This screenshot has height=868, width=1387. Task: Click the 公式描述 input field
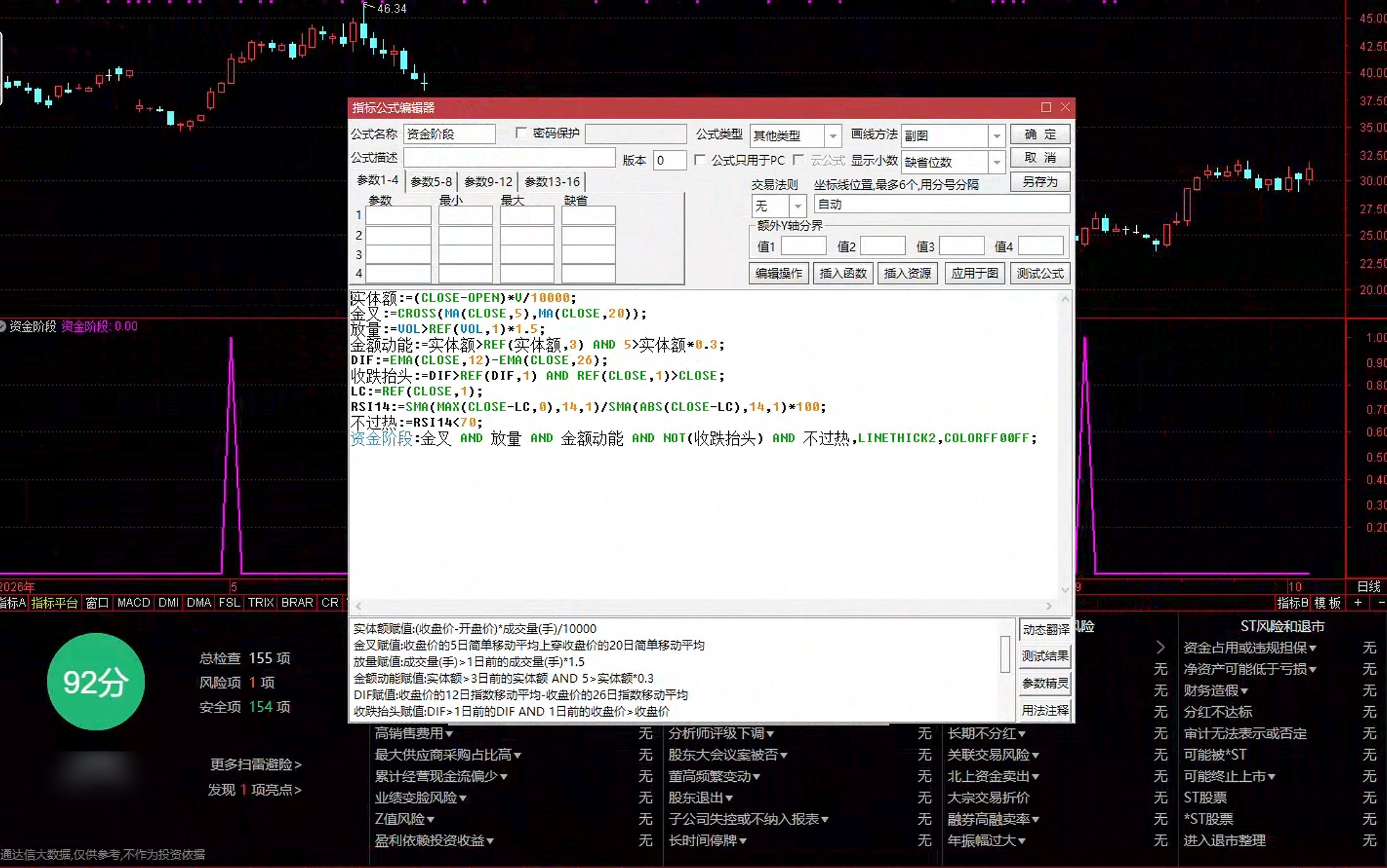509,158
